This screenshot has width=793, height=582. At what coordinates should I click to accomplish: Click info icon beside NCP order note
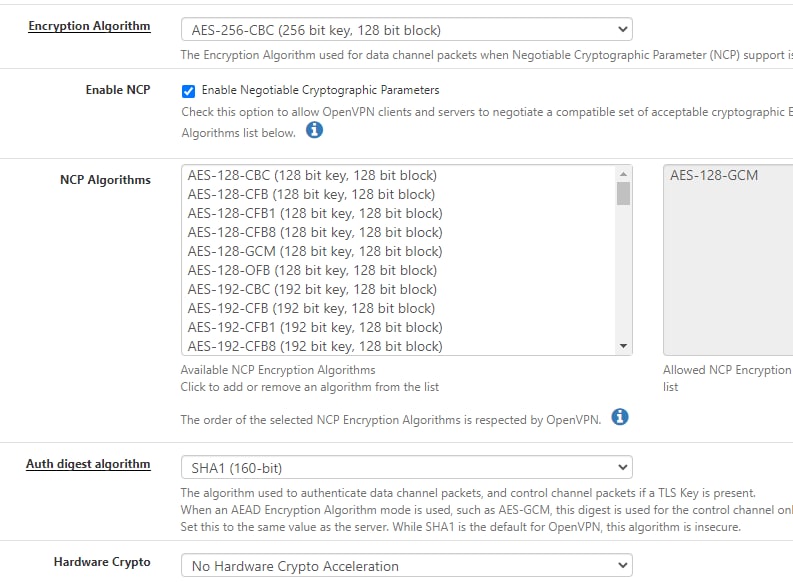(620, 417)
